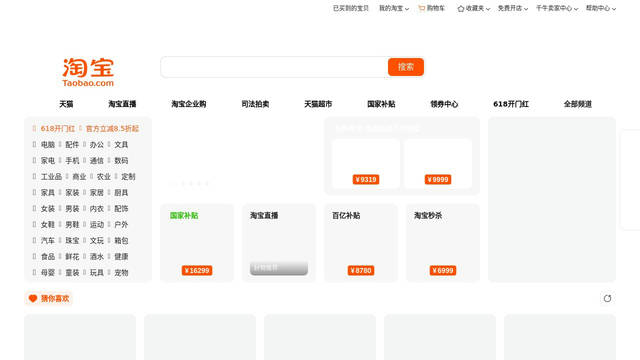Screen dimensions: 640x360
Task: Click the Taobao.com logo
Action: [88, 73]
